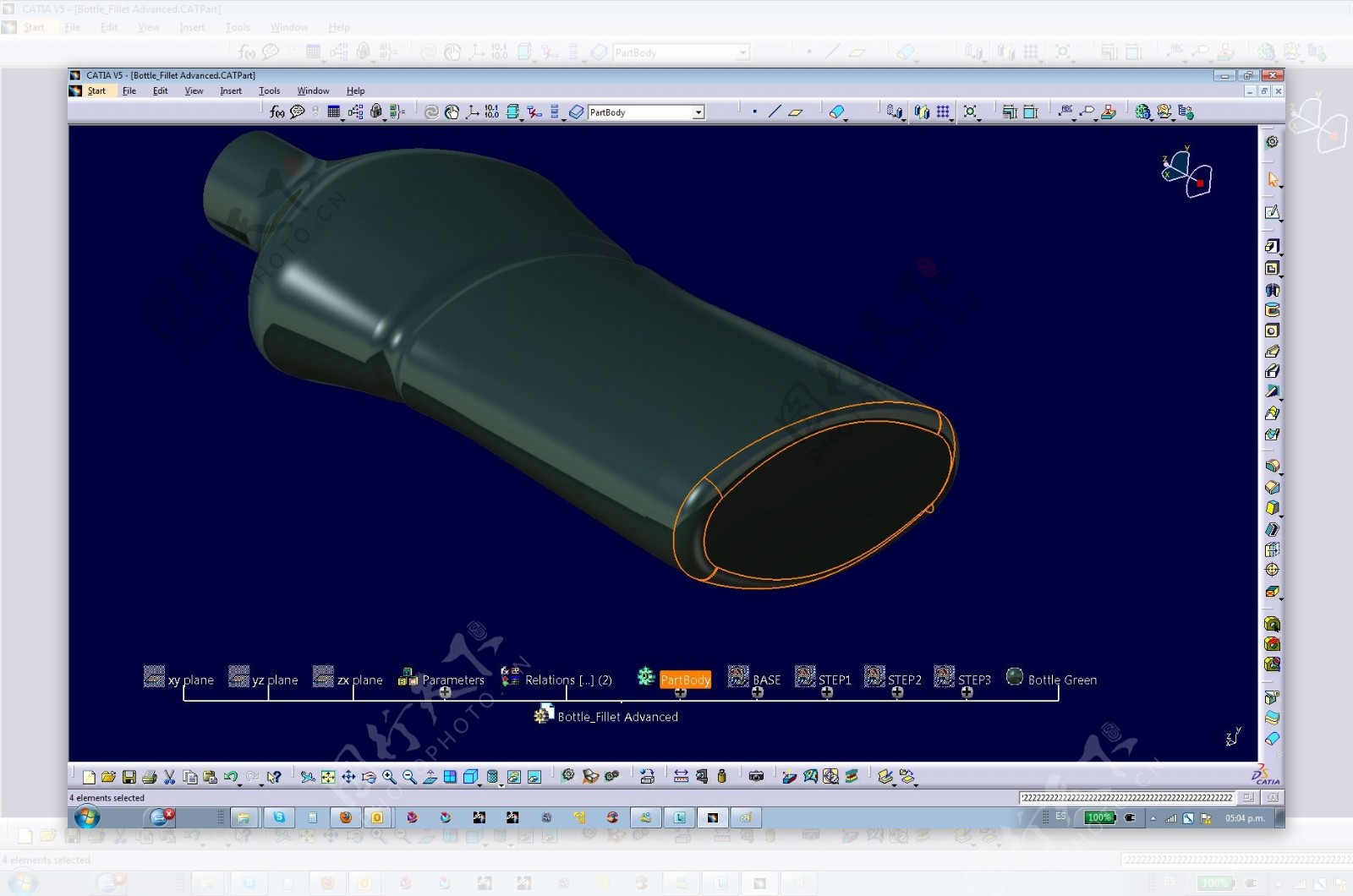1353x896 pixels.
Task: Click the Zoom In magnifier icon
Action: coord(389,776)
